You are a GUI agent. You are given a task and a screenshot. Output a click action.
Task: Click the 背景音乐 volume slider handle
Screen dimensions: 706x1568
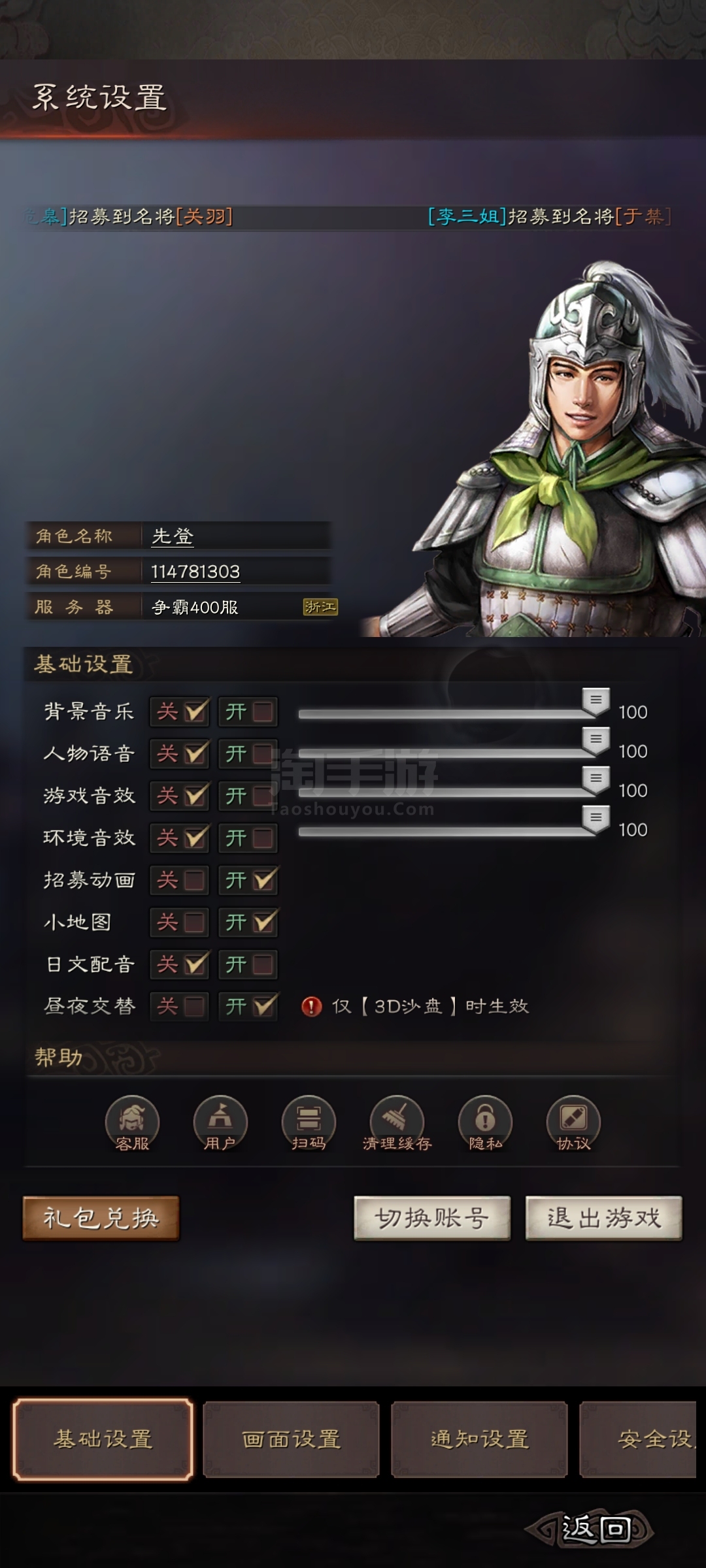point(596,702)
